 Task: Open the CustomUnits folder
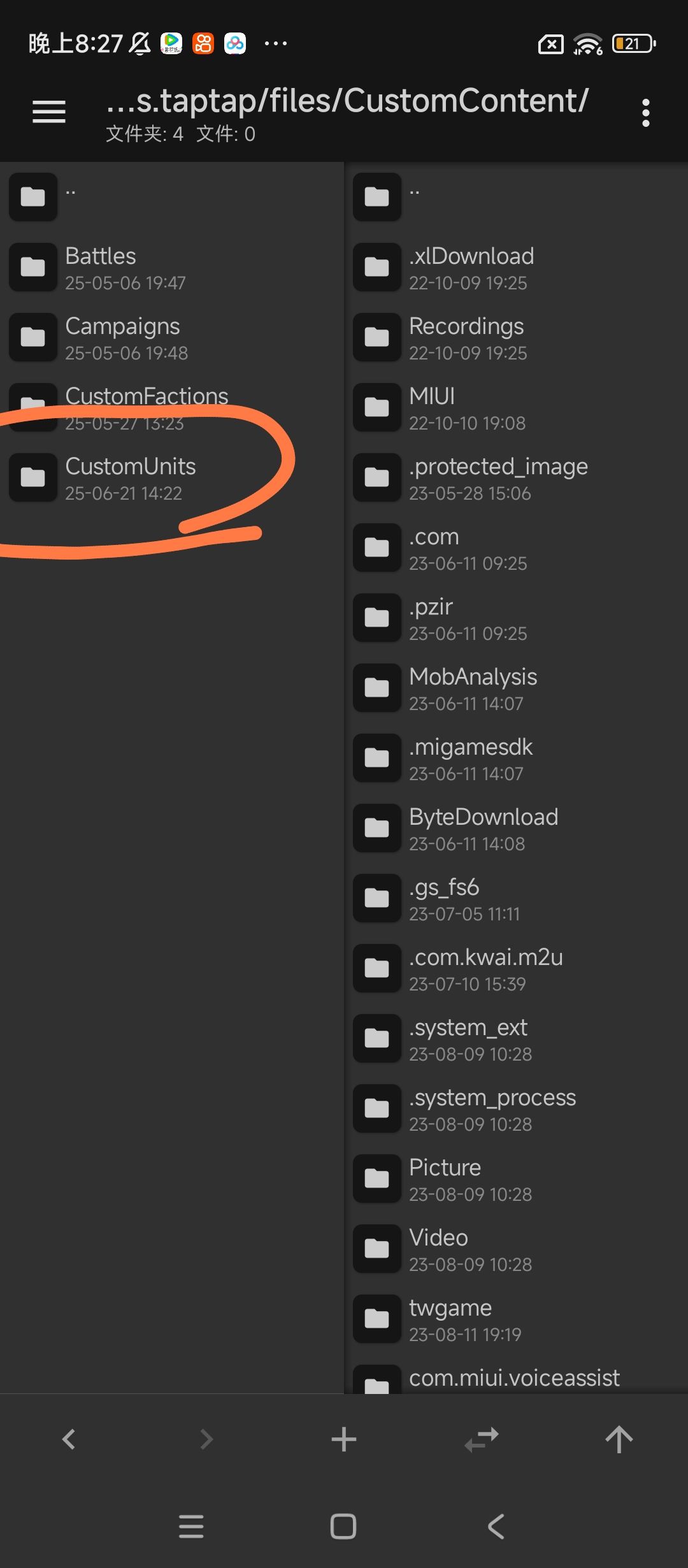[x=131, y=477]
